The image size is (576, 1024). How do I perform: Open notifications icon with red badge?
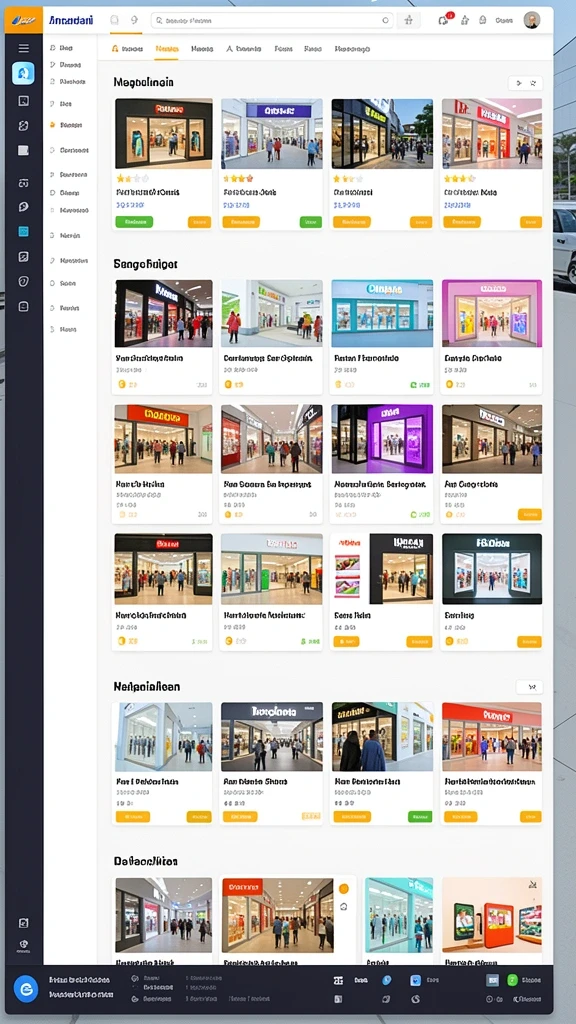click(x=444, y=20)
